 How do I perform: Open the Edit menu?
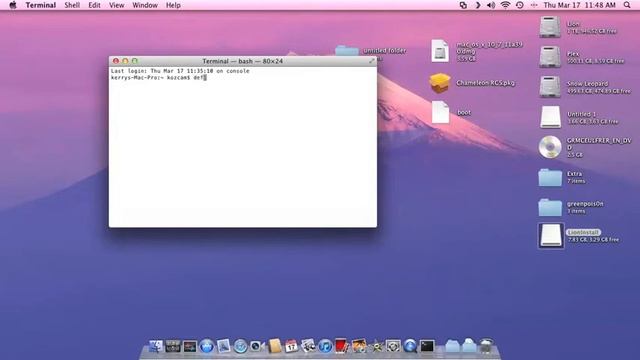pos(94,5)
